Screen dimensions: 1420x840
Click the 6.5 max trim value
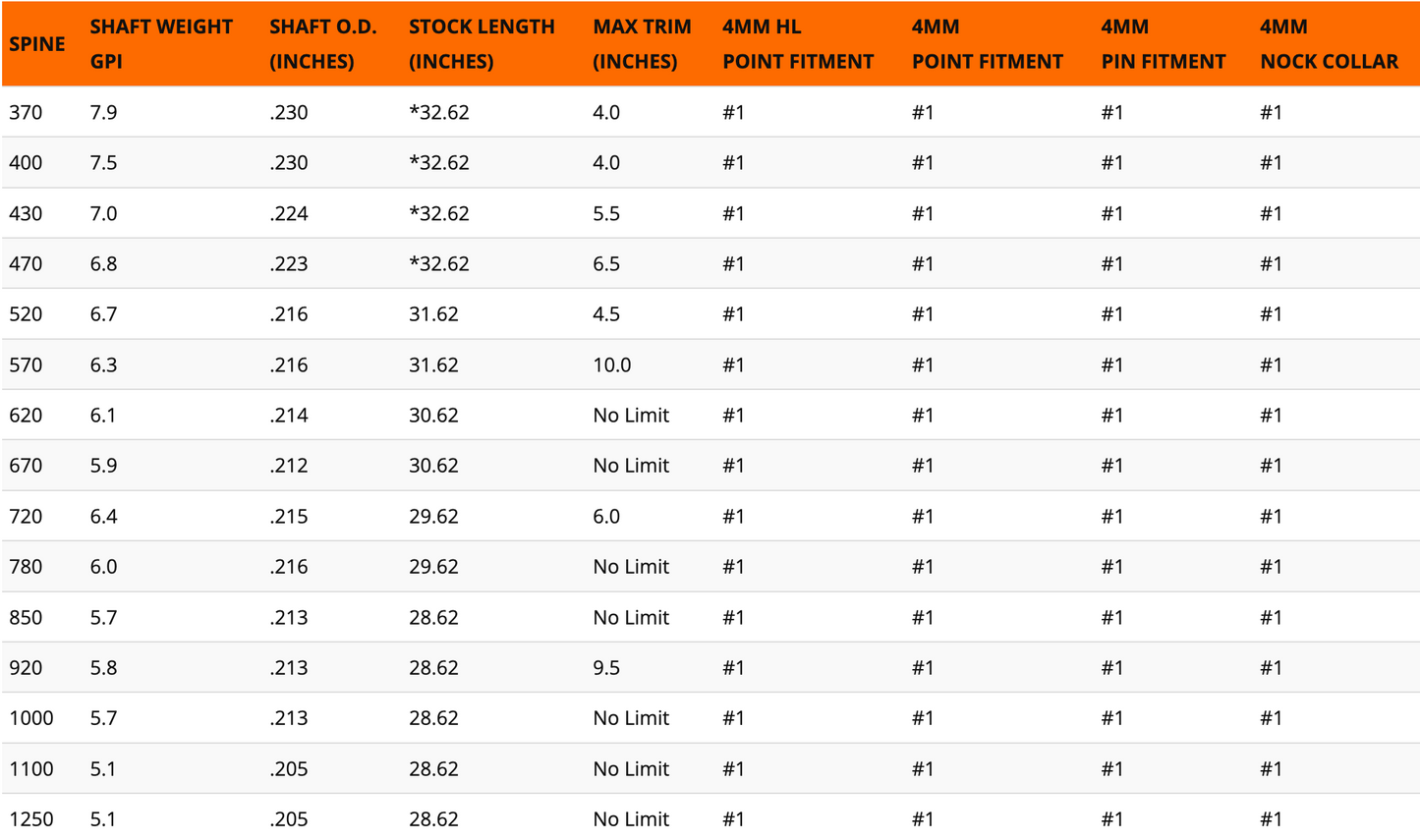[x=606, y=264]
